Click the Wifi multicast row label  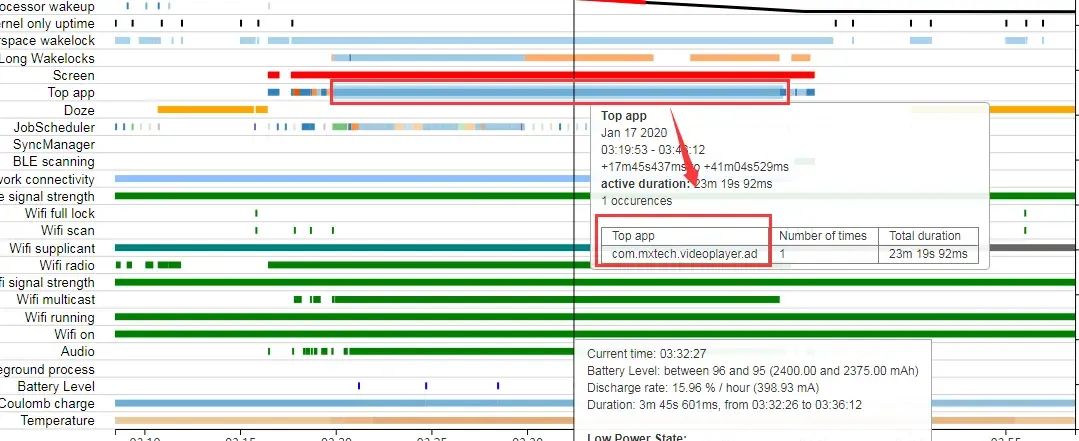pos(56,300)
